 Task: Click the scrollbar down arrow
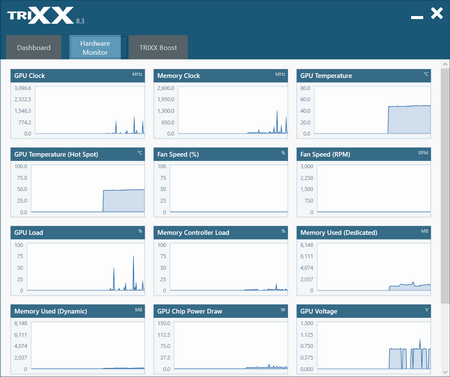(445, 372)
